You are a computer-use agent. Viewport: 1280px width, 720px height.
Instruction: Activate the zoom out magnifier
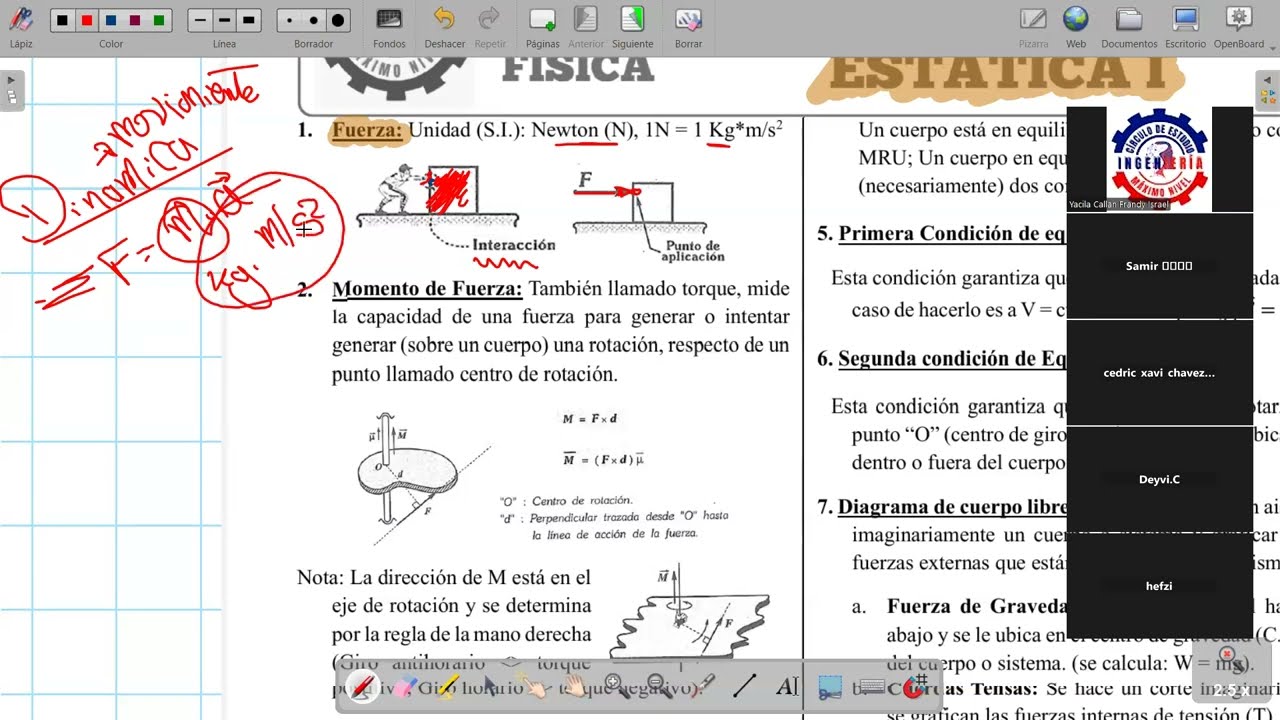659,687
